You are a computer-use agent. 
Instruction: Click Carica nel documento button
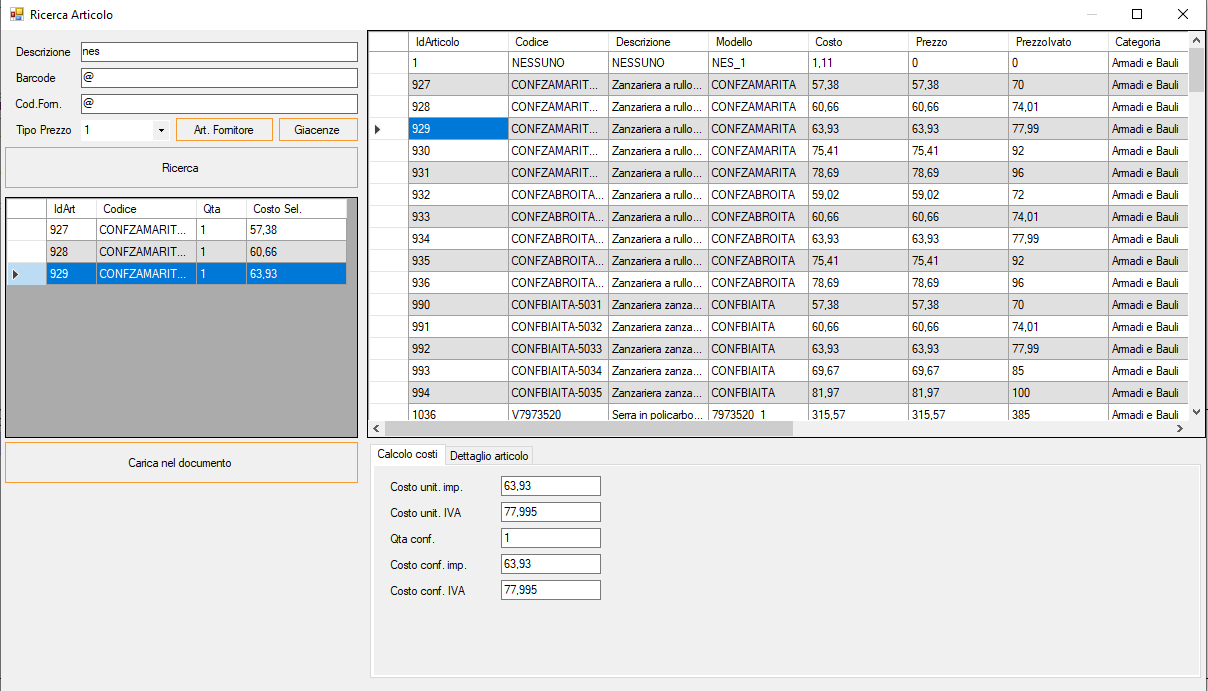click(181, 463)
